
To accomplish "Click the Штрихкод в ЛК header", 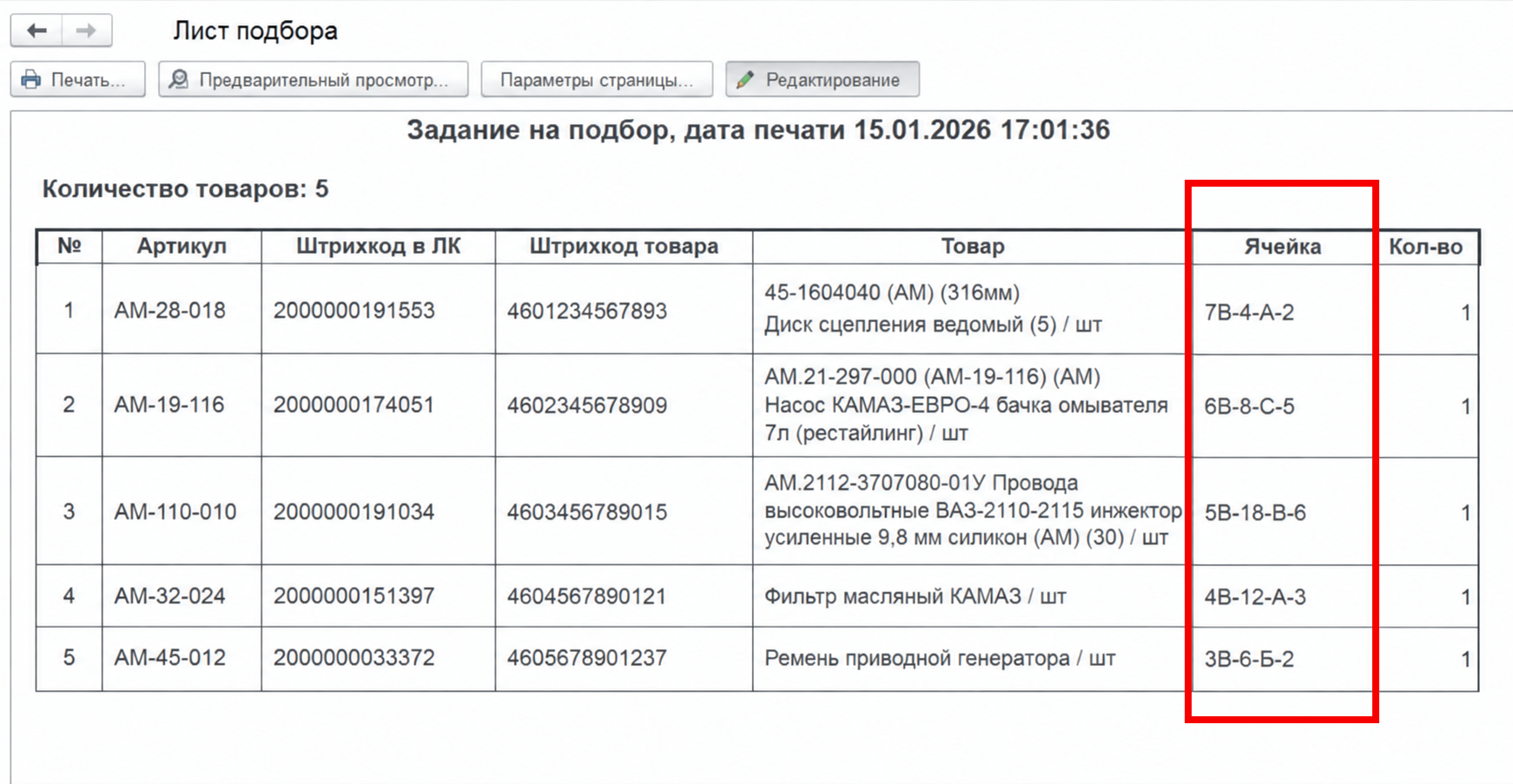I will point(379,247).
